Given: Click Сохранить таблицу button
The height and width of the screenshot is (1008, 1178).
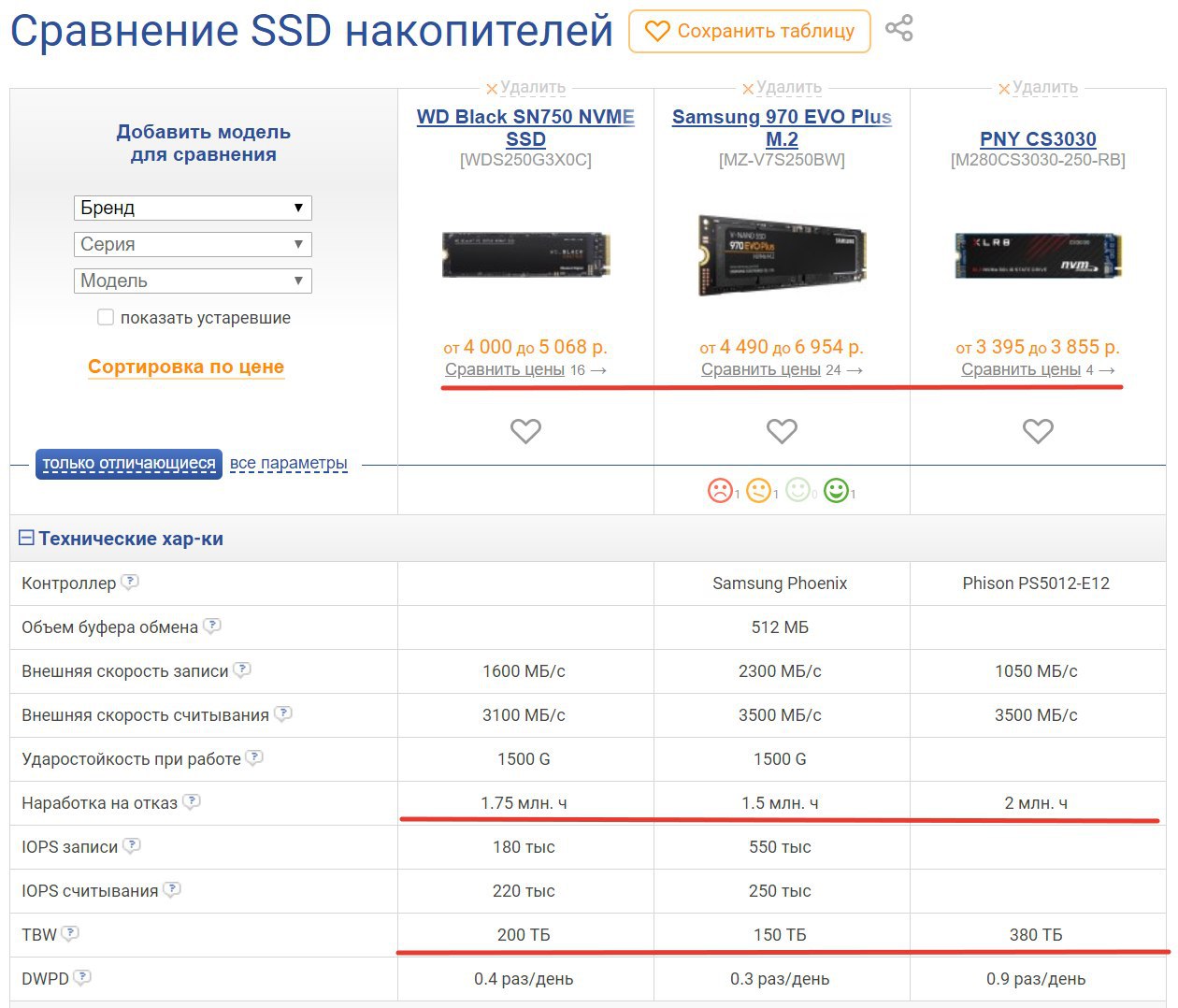Looking at the screenshot, I should pos(750,31).
